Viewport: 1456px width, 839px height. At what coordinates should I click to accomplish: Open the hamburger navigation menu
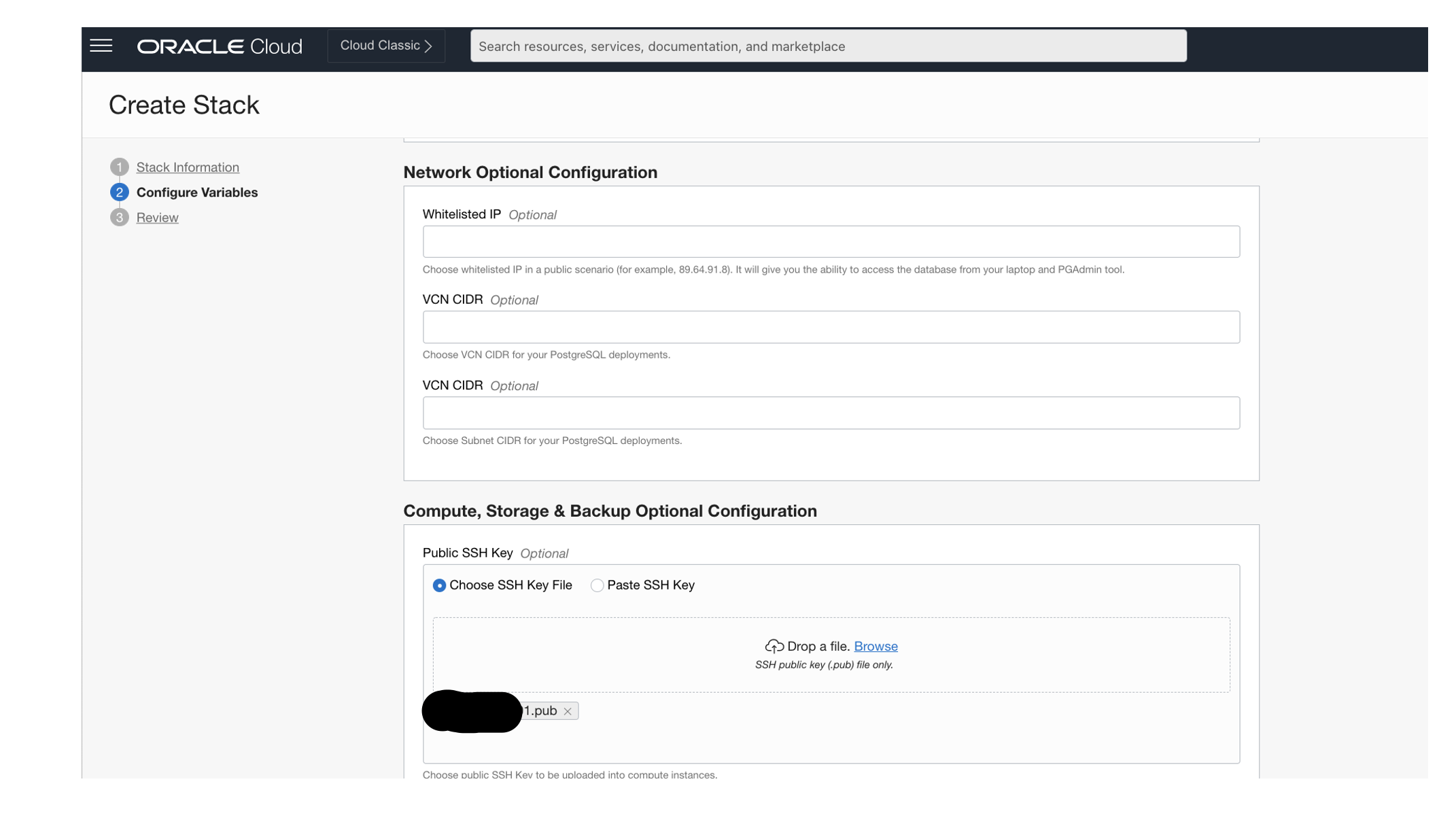[x=101, y=46]
